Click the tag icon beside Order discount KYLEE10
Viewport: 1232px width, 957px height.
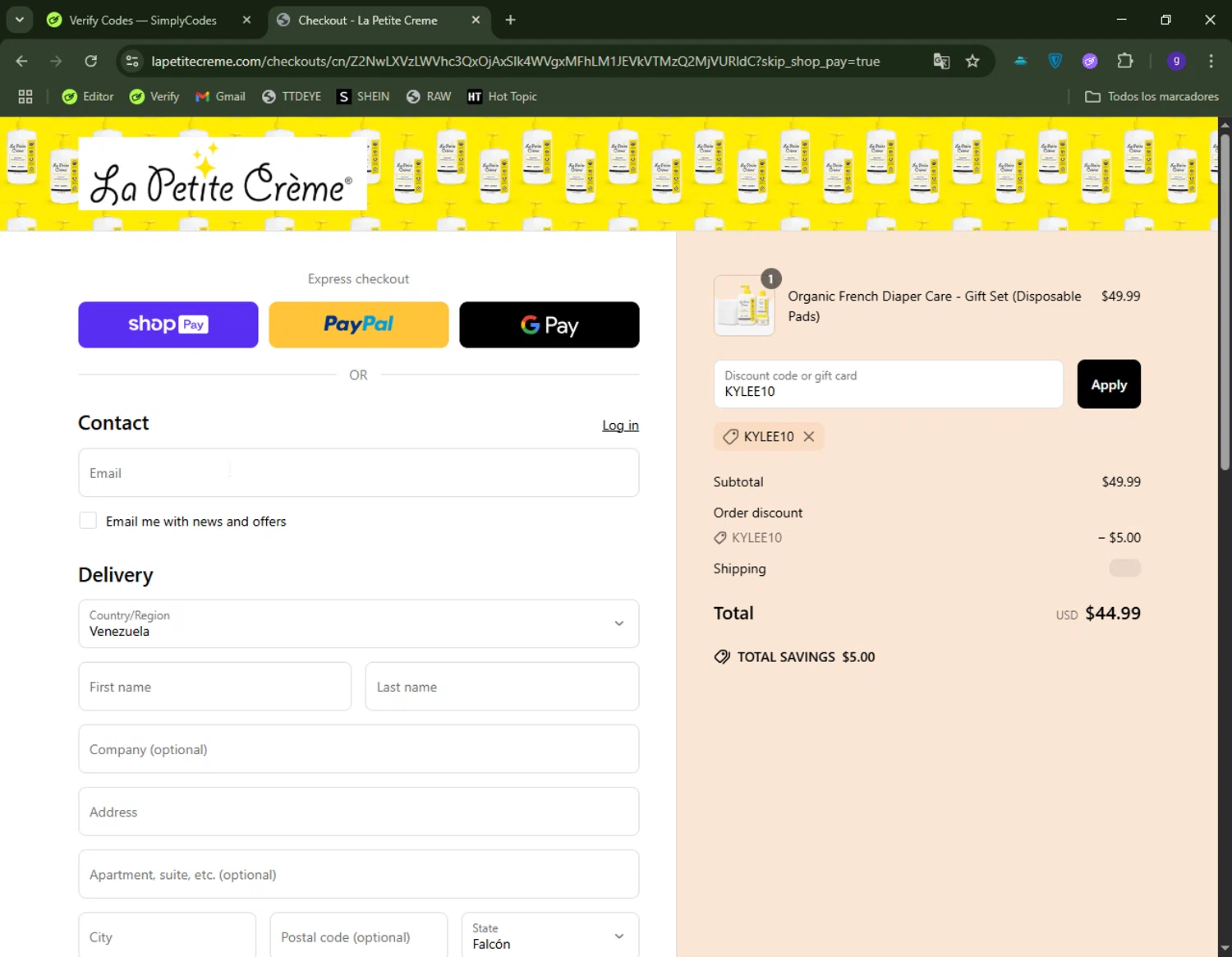point(720,538)
